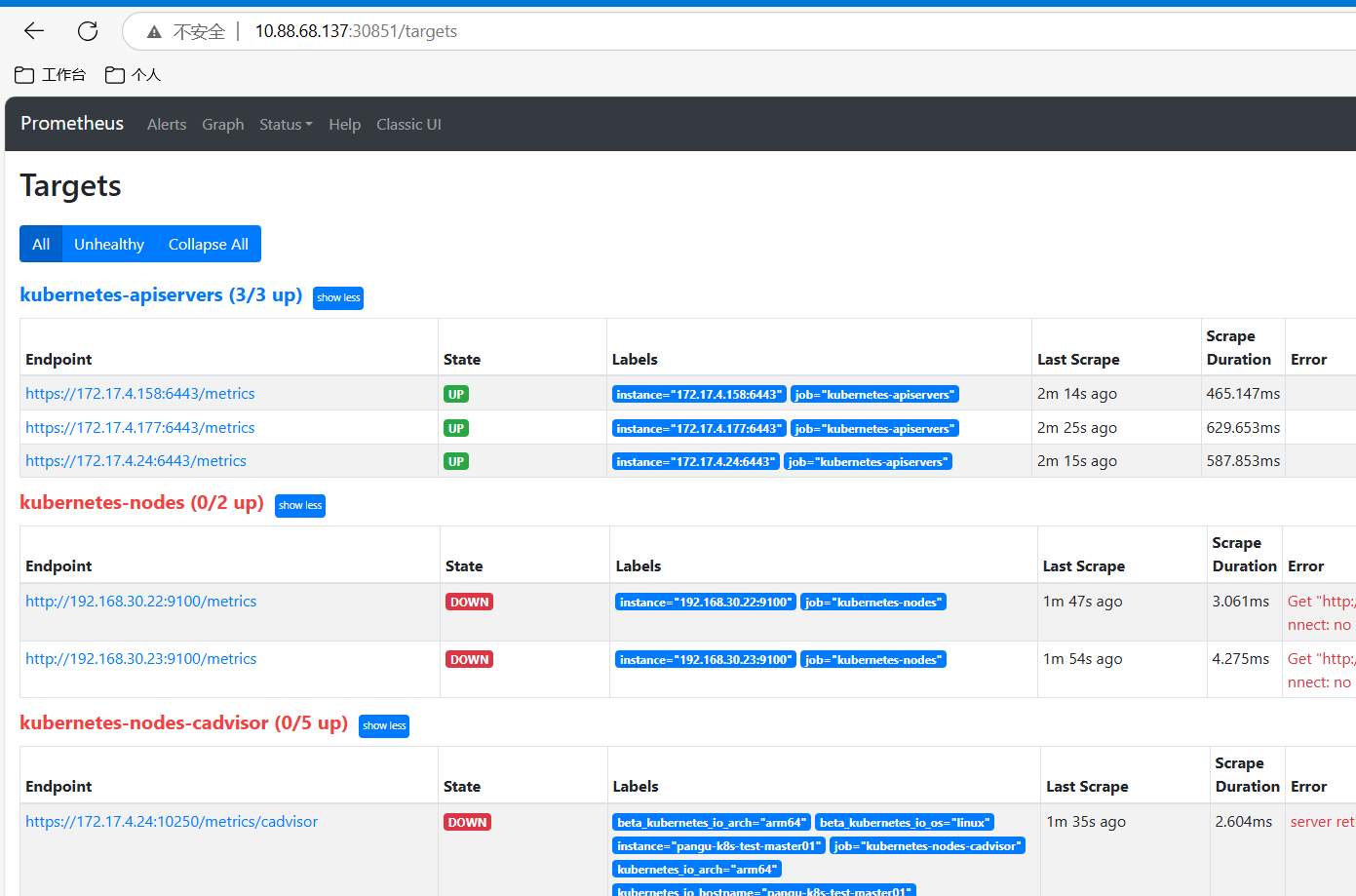Click 2m 14s ago last scrape

point(1077,394)
